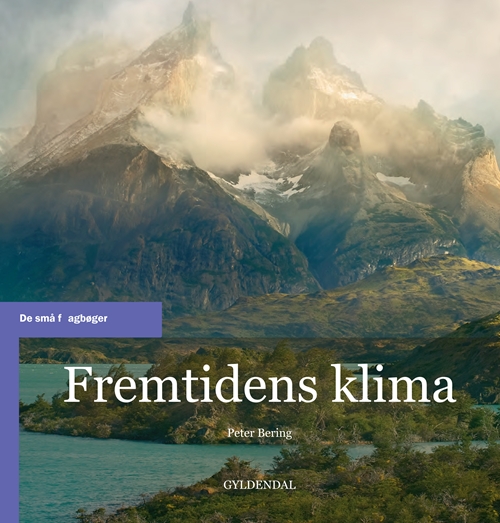
Task: Click the "Fremtidens klima" book title
Action: click(x=260, y=386)
